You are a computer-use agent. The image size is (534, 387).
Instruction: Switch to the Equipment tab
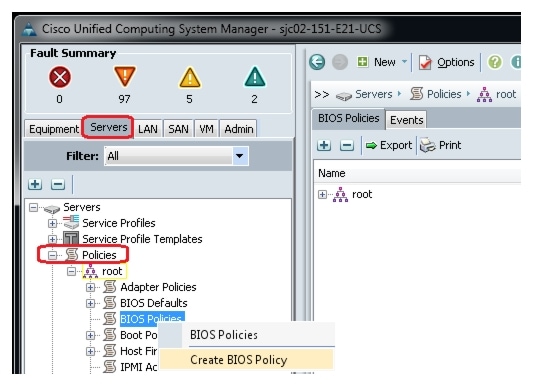(53, 129)
